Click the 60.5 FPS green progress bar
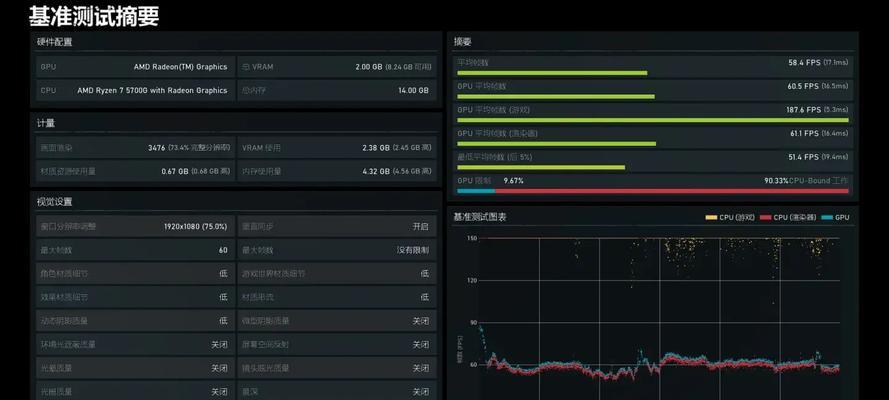Viewport: 889px width, 400px height. click(x=556, y=97)
